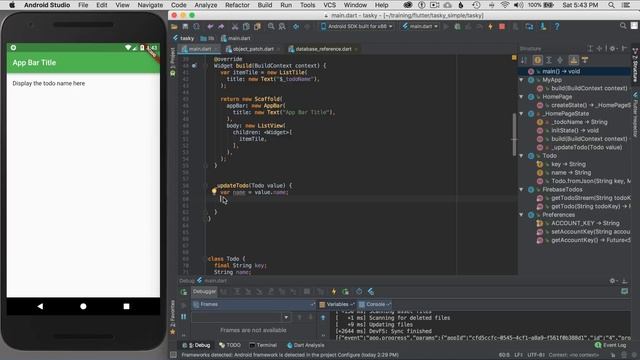Screen dimensions: 640x360
Task: Tap the Android recents square button
Action: (127, 306)
